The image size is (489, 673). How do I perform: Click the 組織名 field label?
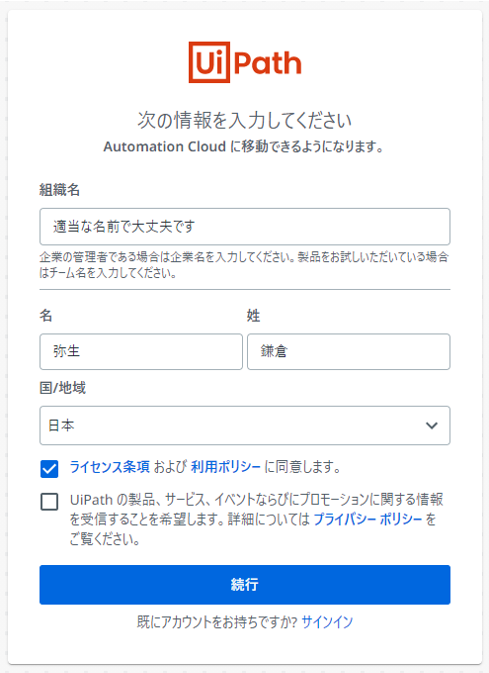59,189
